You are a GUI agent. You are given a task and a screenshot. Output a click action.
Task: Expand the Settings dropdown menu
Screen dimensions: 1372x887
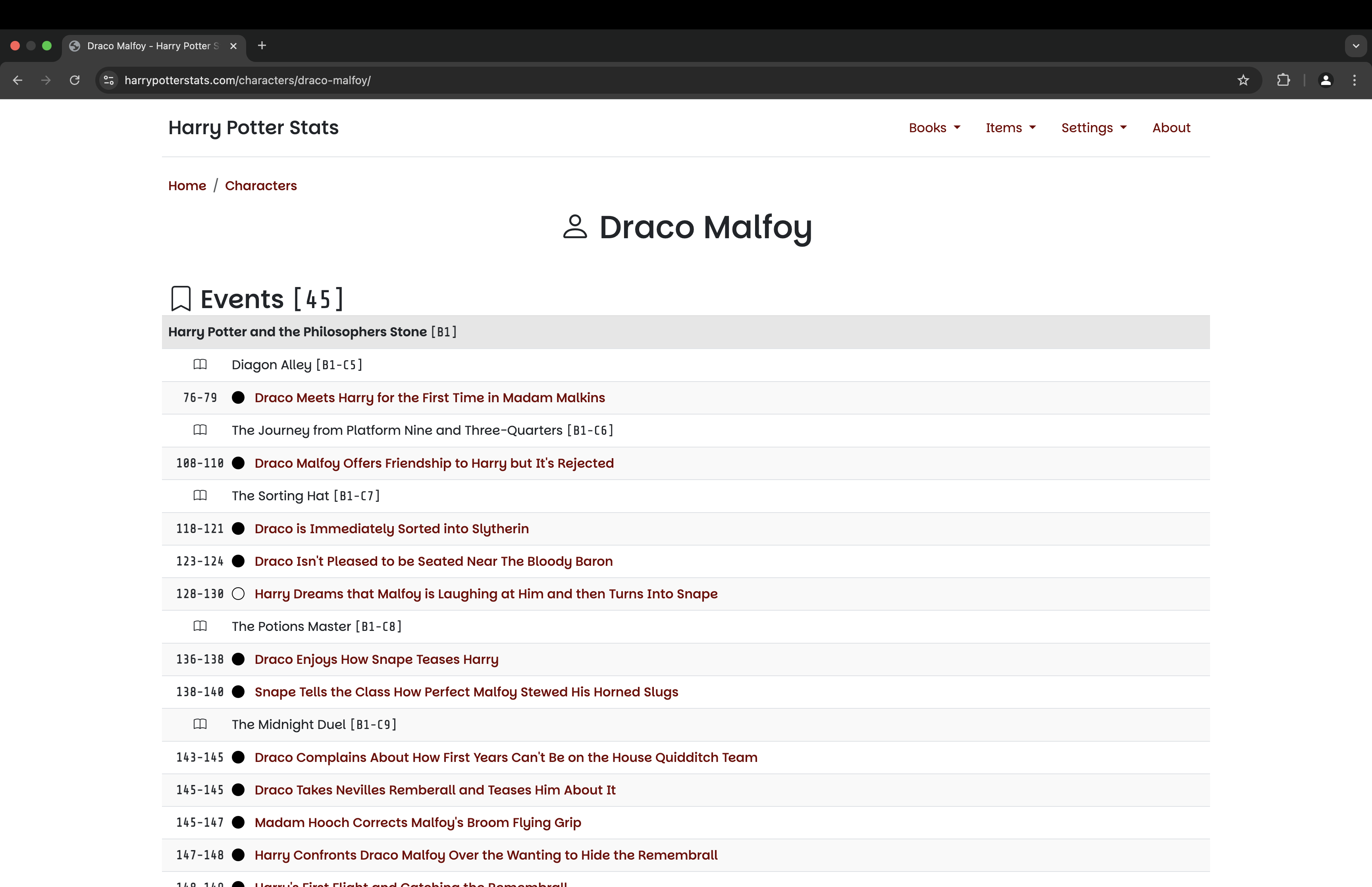click(1093, 128)
